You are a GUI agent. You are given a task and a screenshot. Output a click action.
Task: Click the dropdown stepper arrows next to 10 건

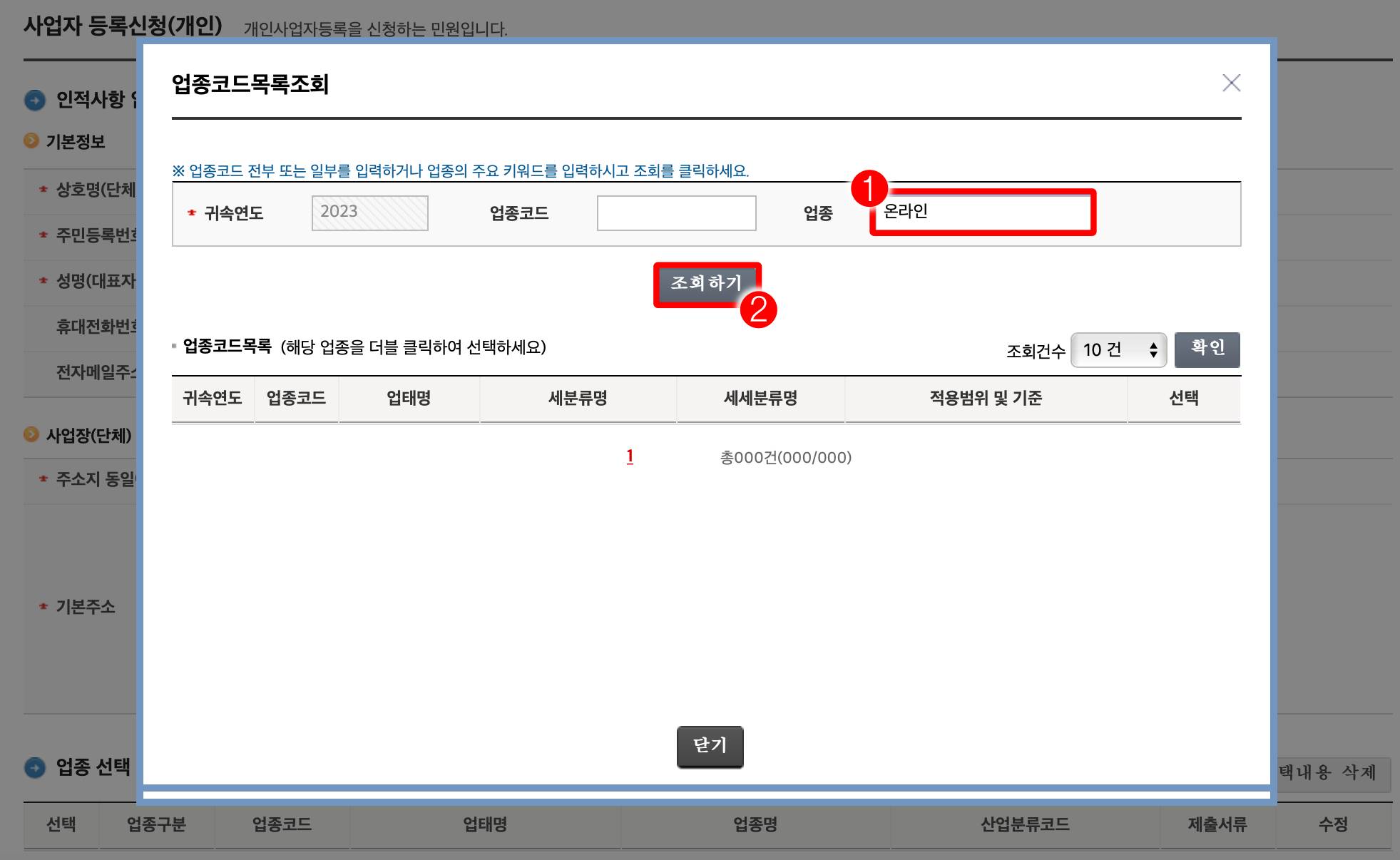point(1155,349)
